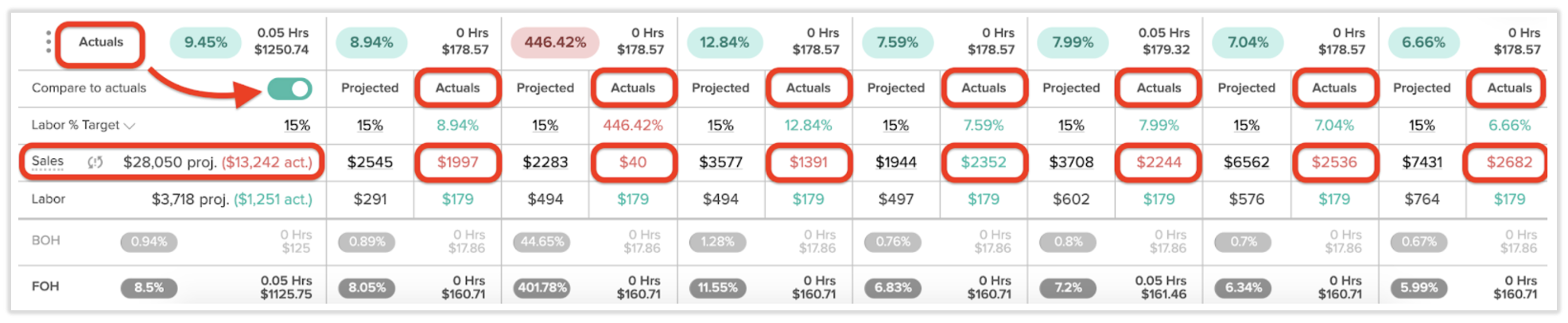Edit the $7431 projected sales value
The image size is (1568, 323).
coord(1422,162)
